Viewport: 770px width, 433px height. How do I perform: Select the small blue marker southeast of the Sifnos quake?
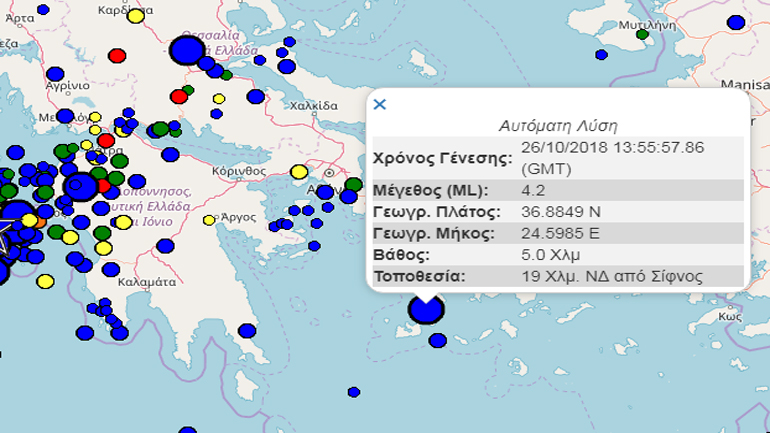coord(438,340)
